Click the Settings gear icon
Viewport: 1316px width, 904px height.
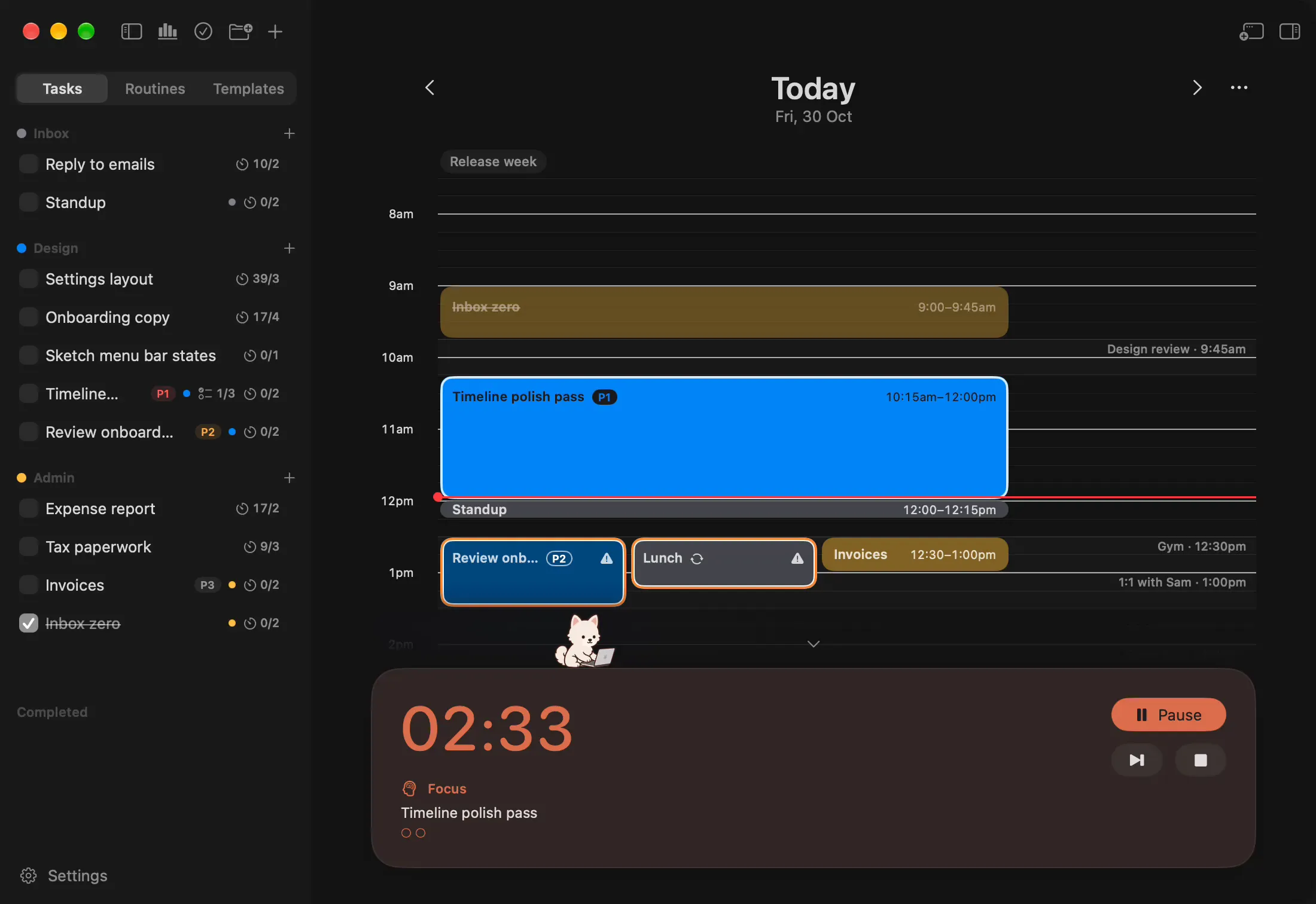[28, 876]
